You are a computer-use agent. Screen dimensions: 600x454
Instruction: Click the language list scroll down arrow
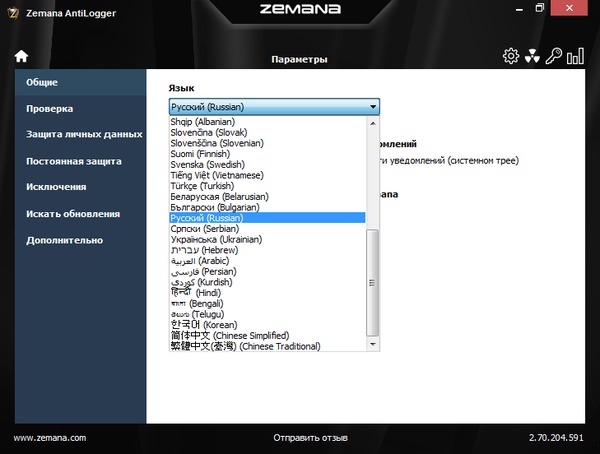[373, 344]
